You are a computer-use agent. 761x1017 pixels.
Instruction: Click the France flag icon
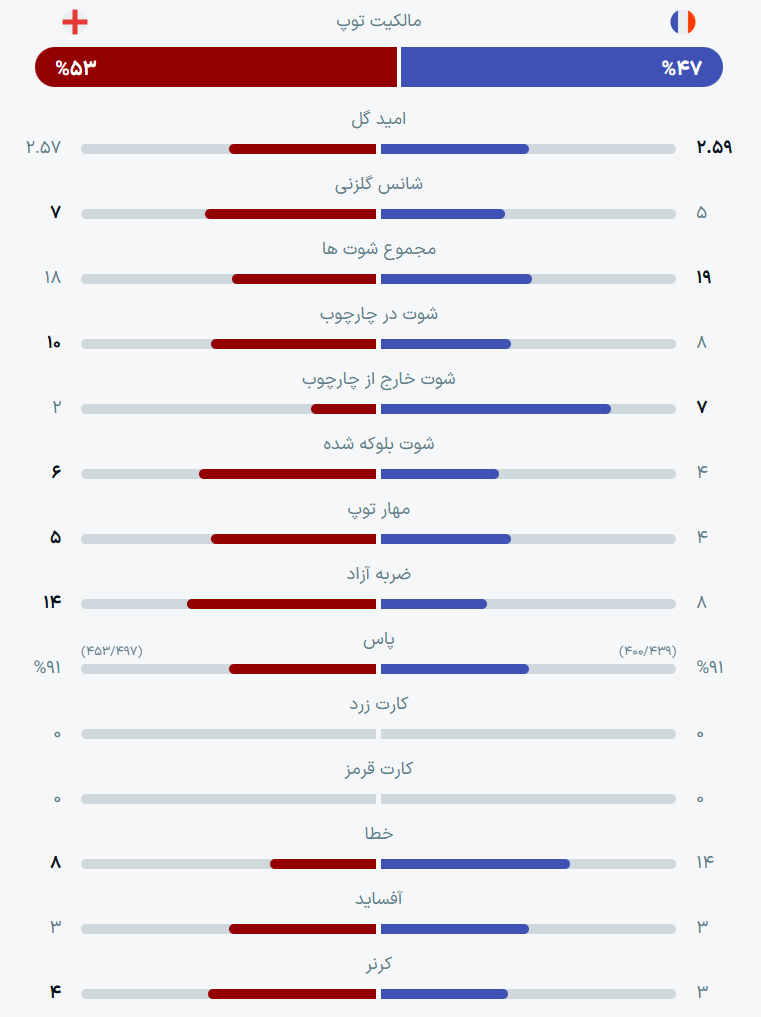[682, 22]
